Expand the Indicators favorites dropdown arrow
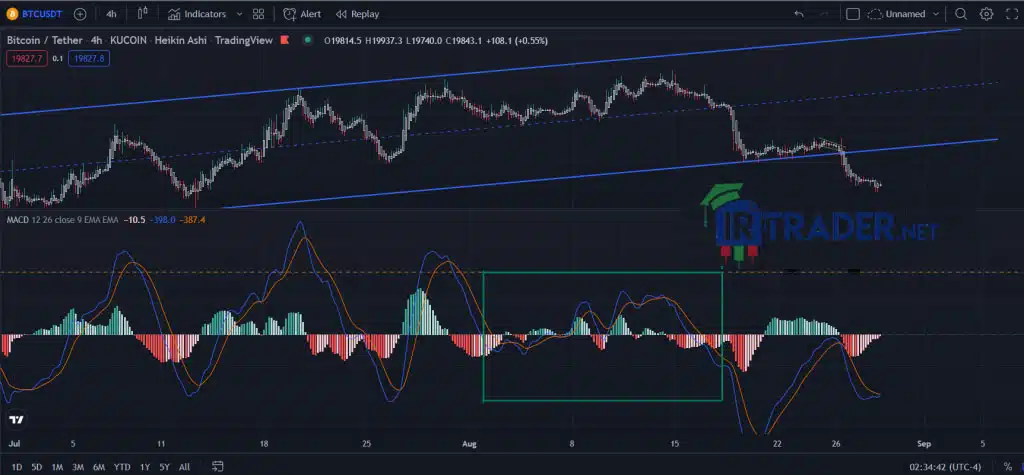This screenshot has height=475, width=1024. click(x=238, y=14)
